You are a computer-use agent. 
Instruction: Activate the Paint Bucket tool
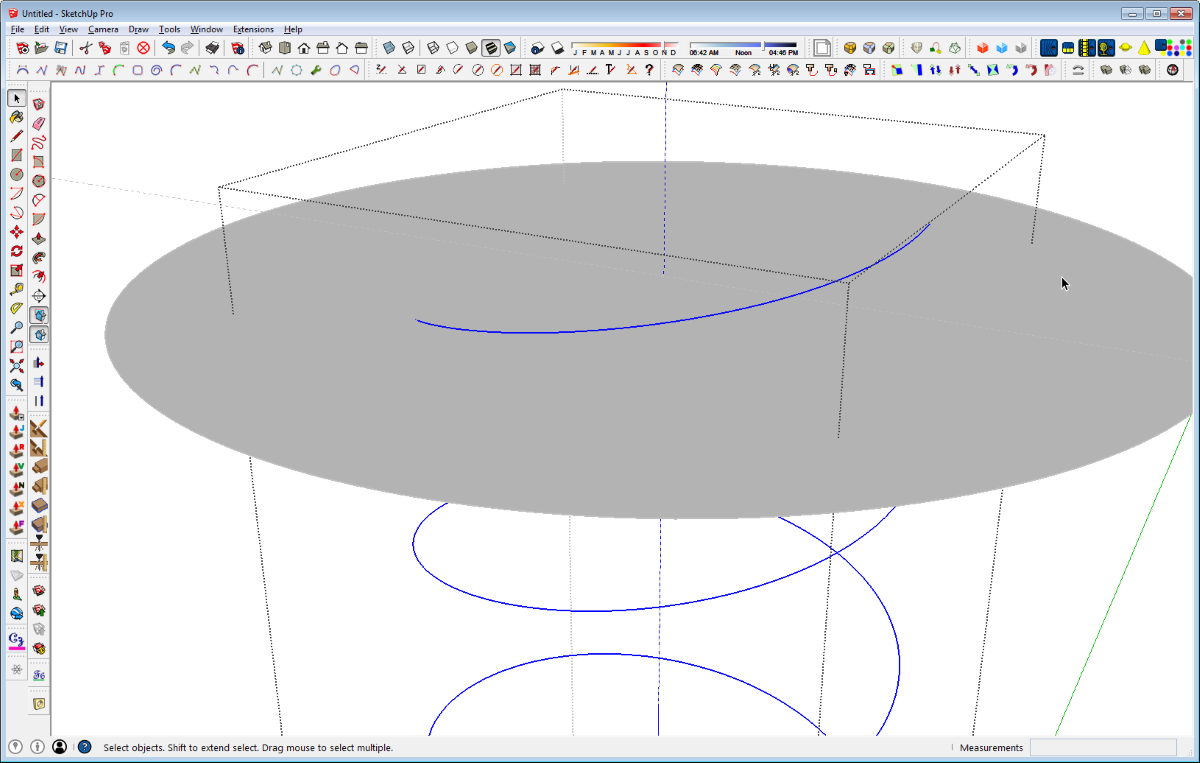pos(17,118)
